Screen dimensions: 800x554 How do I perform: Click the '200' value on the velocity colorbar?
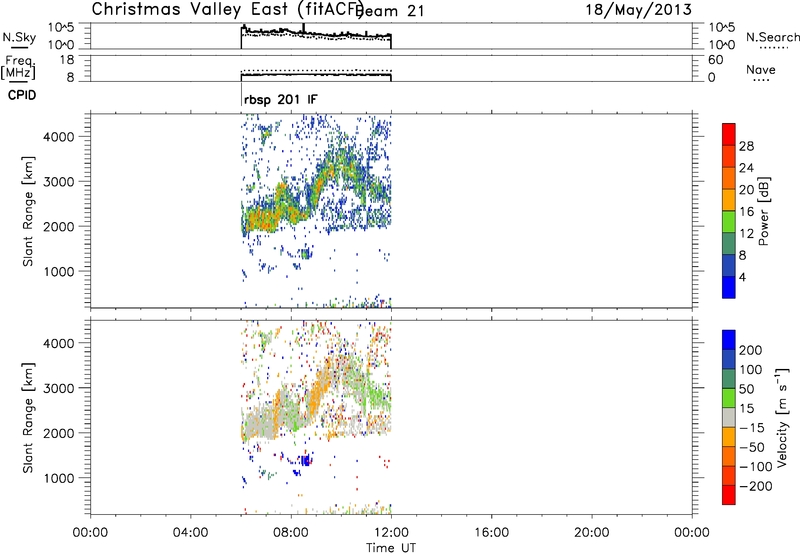(751, 350)
